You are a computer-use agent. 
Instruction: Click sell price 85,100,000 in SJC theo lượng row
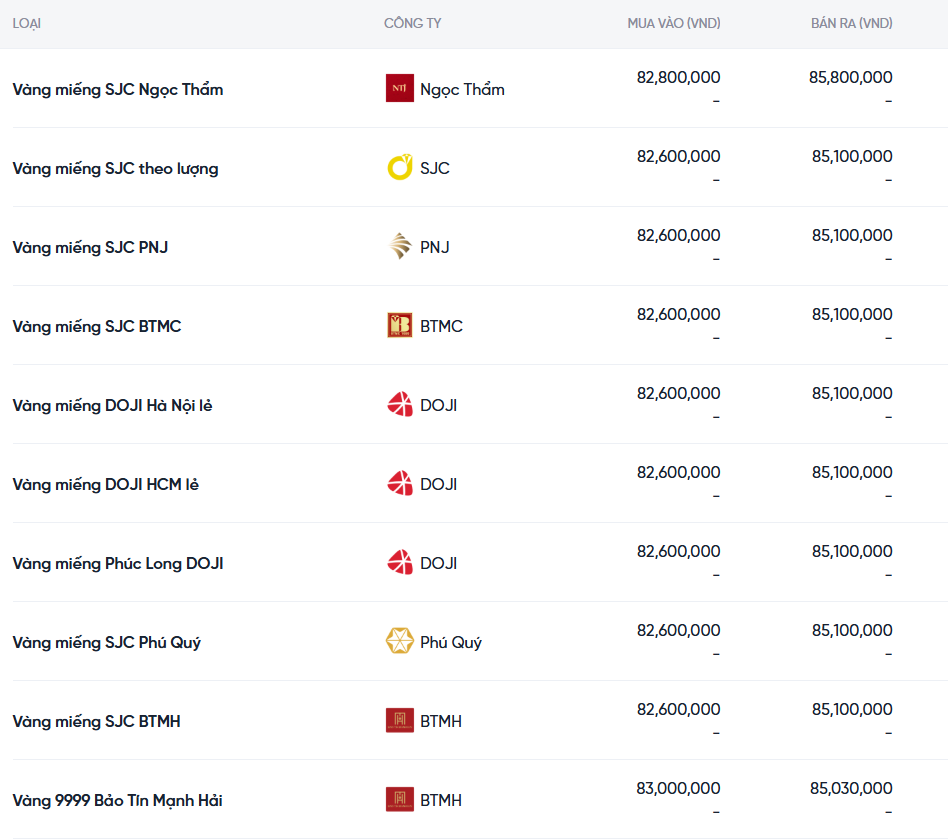[852, 157]
